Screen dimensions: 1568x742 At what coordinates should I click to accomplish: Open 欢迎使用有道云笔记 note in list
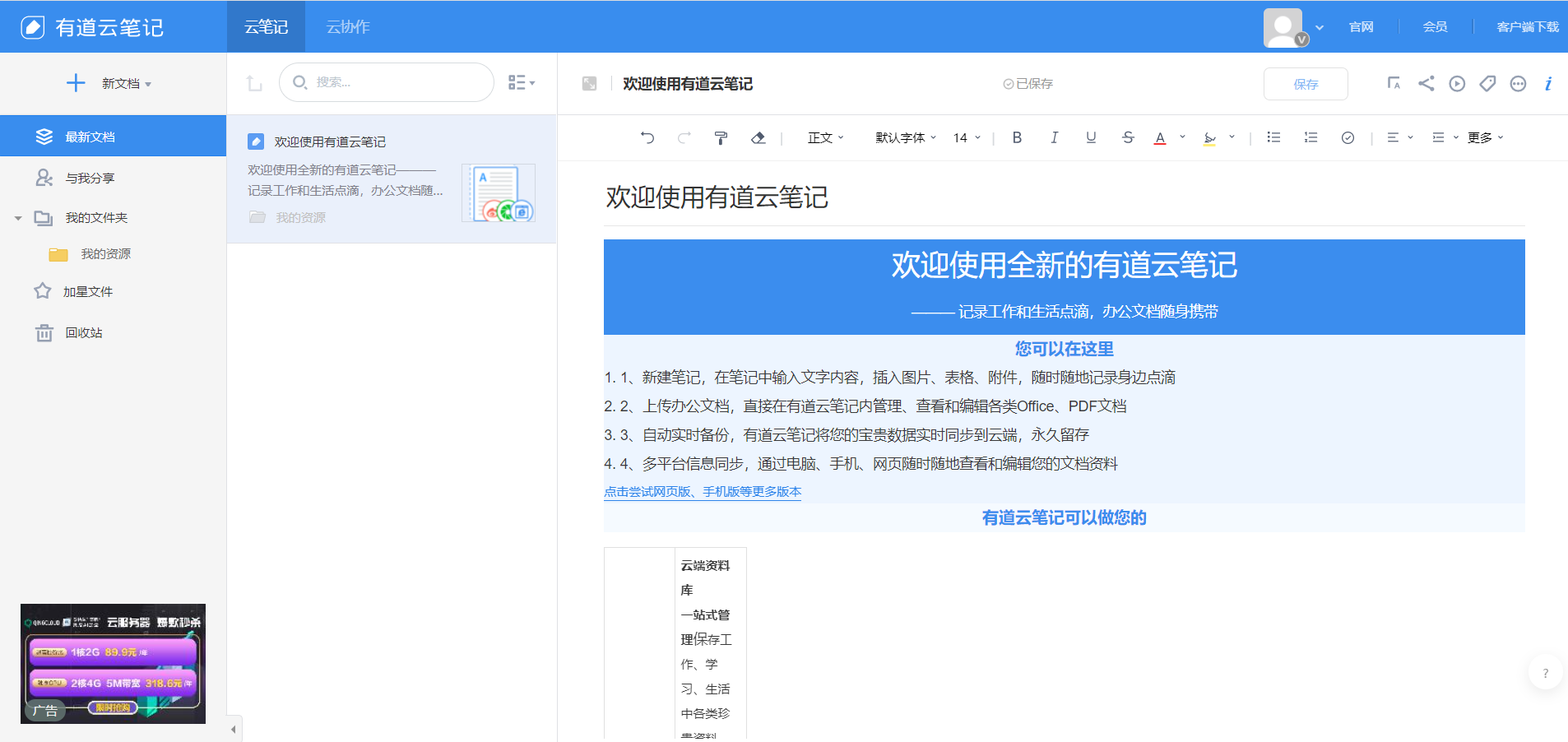pos(392,179)
